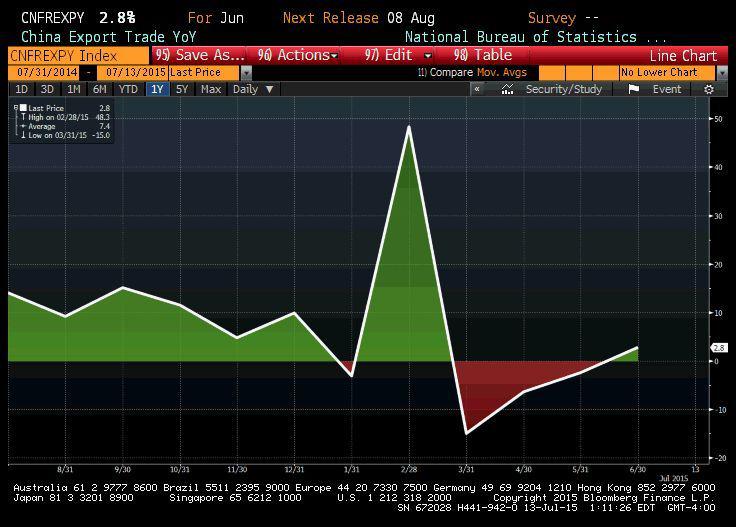Open the Edit menu
The height and width of the screenshot is (527, 736).
pyautogui.click(x=399, y=55)
